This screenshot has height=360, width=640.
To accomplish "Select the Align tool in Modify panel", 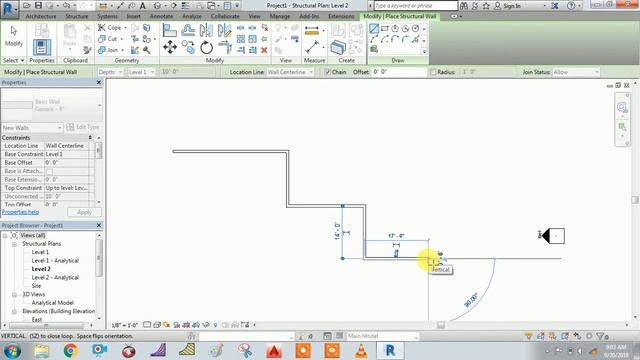I will point(169,31).
